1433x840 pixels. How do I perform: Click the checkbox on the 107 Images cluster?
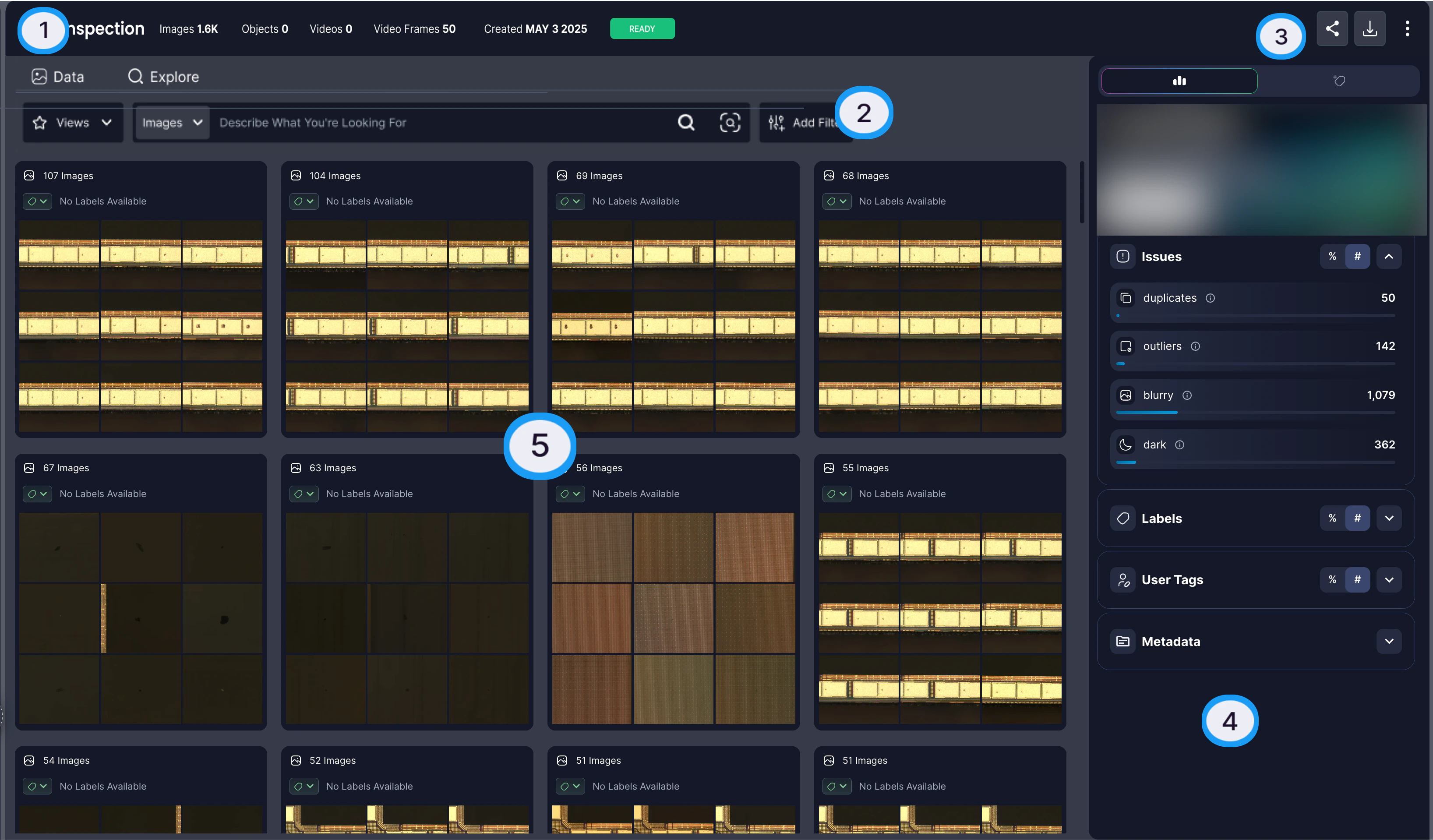click(x=37, y=201)
